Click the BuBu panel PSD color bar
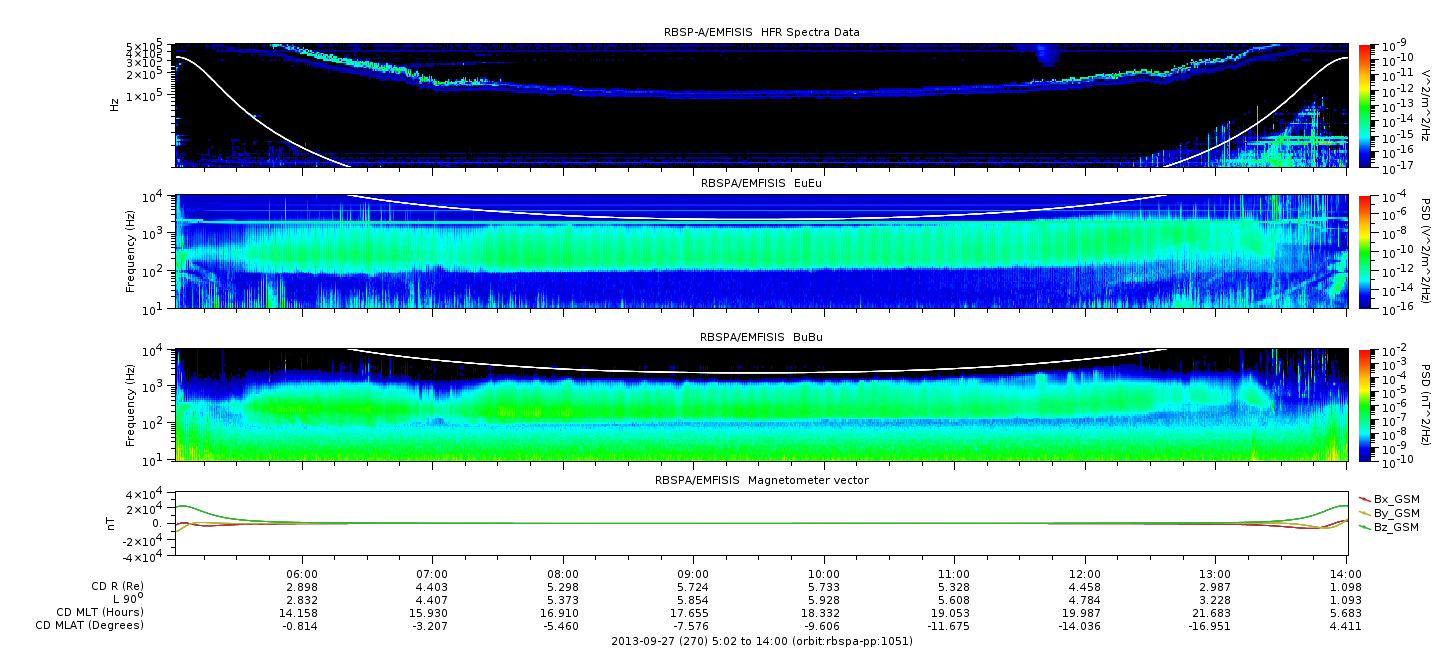 click(1365, 404)
